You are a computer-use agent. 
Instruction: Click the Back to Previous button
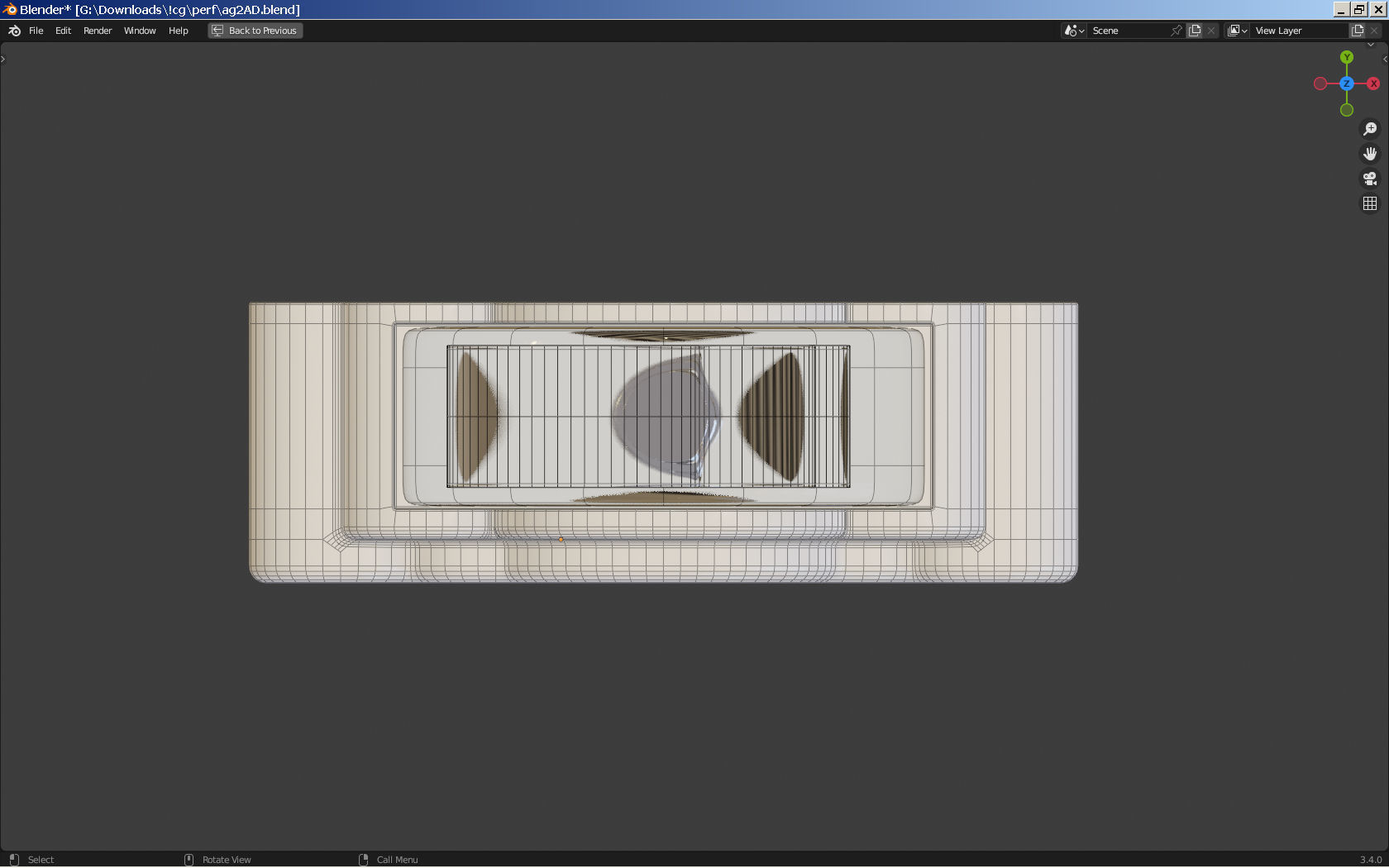point(255,31)
